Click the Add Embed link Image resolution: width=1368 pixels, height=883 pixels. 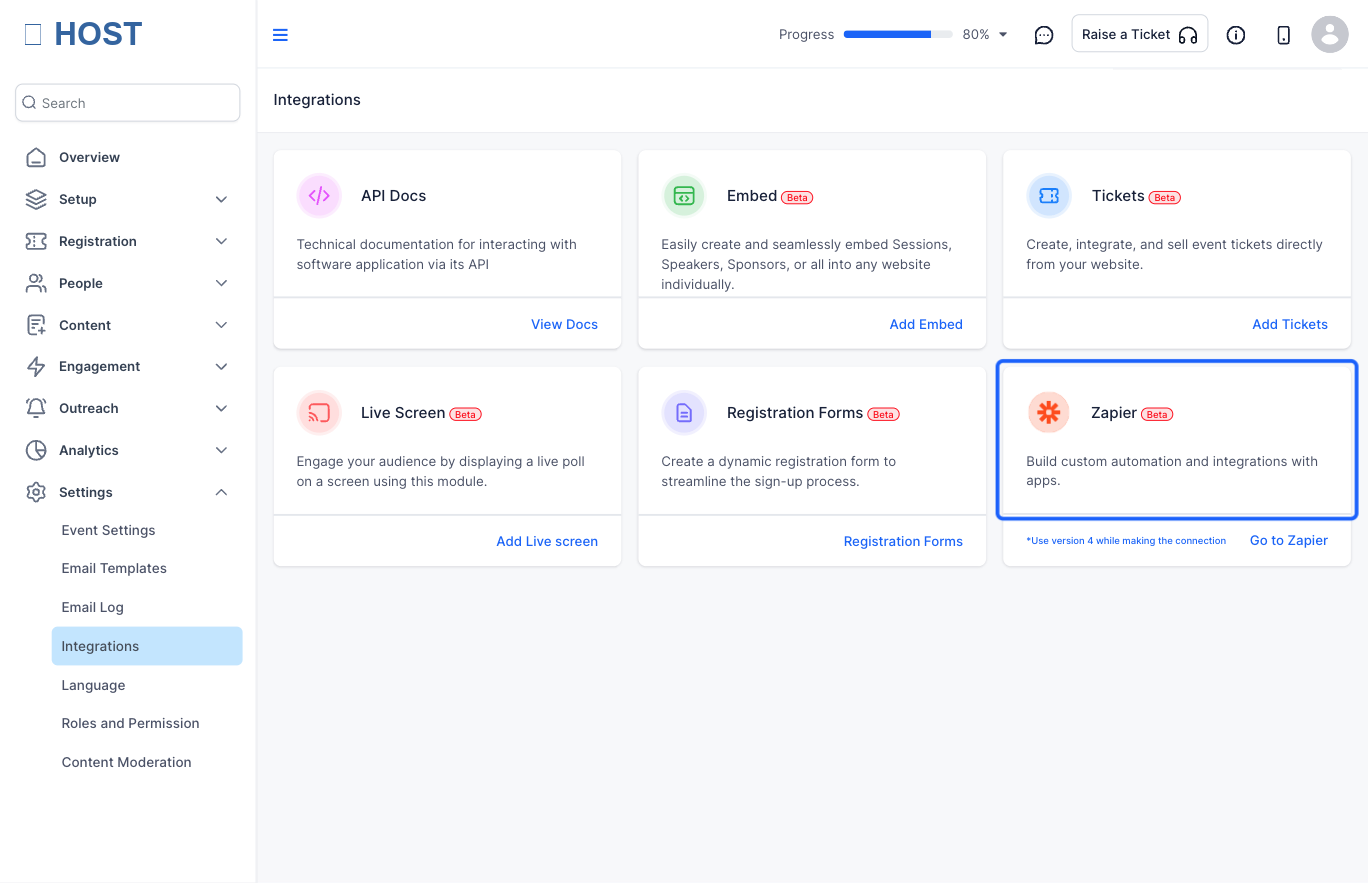pos(926,324)
